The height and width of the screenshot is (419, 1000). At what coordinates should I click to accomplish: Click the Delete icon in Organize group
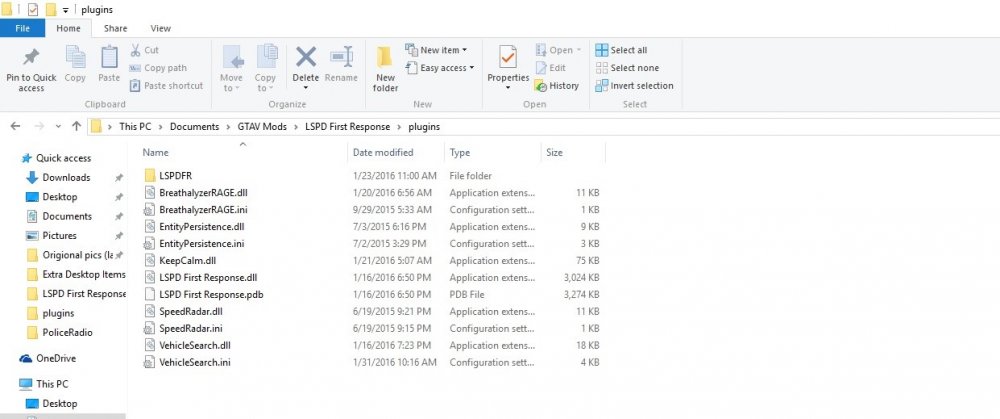305,57
